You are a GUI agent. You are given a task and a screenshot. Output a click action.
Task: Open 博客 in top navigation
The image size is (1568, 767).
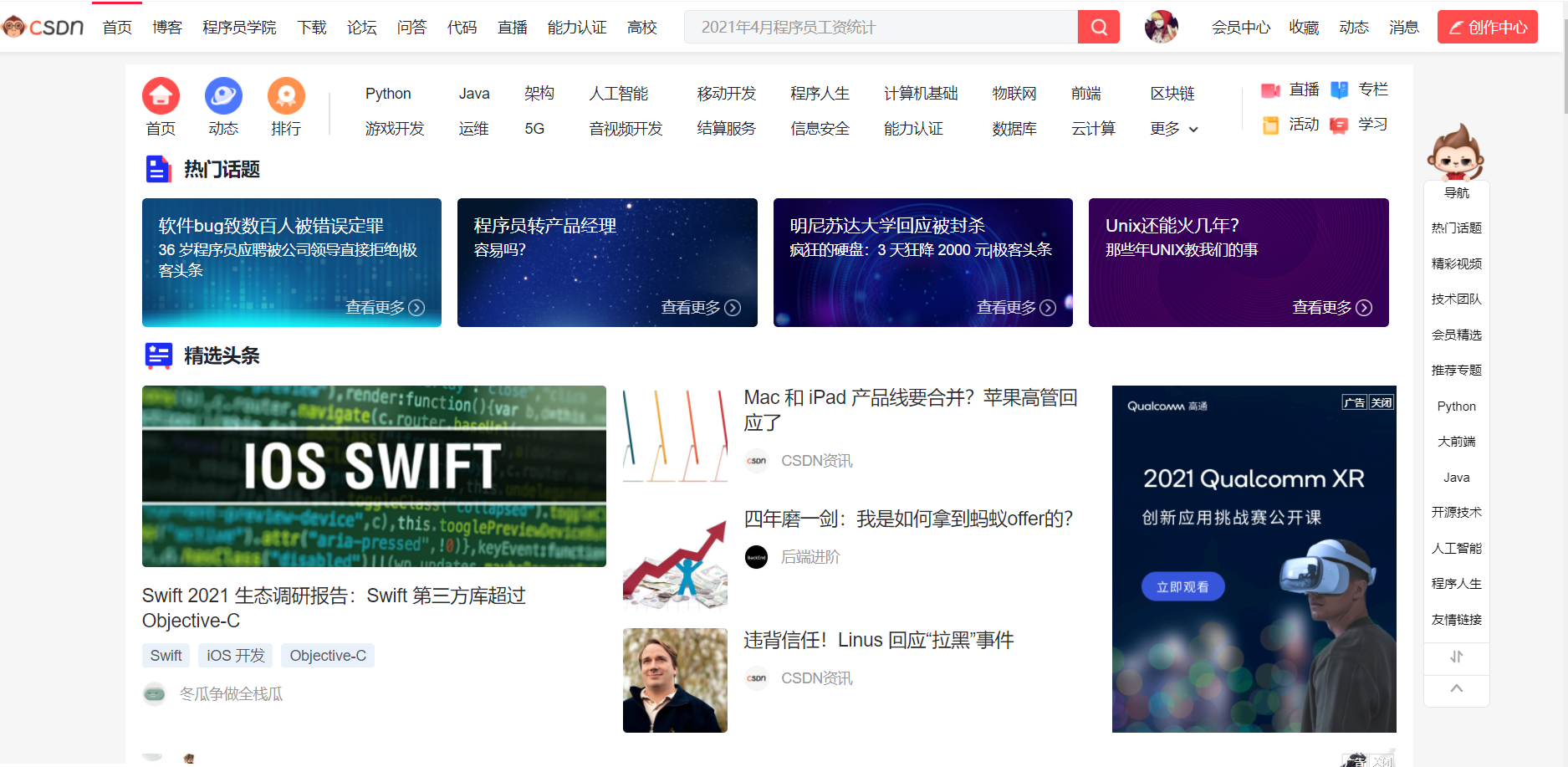point(167,28)
